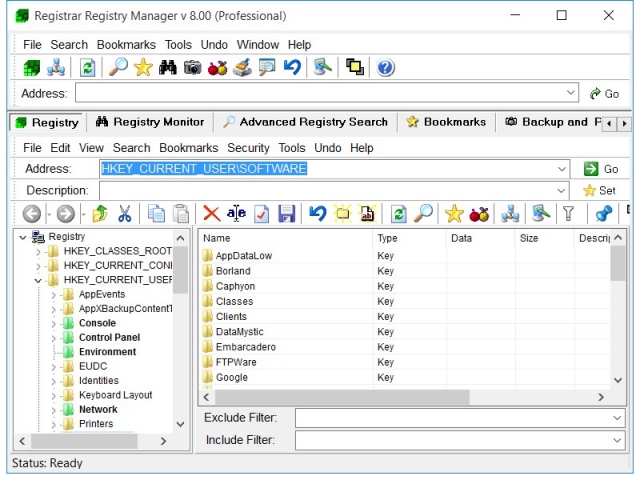This screenshot has height=480, width=640.
Task: Open the Window menu in top menu bar
Action: pyautogui.click(x=258, y=44)
